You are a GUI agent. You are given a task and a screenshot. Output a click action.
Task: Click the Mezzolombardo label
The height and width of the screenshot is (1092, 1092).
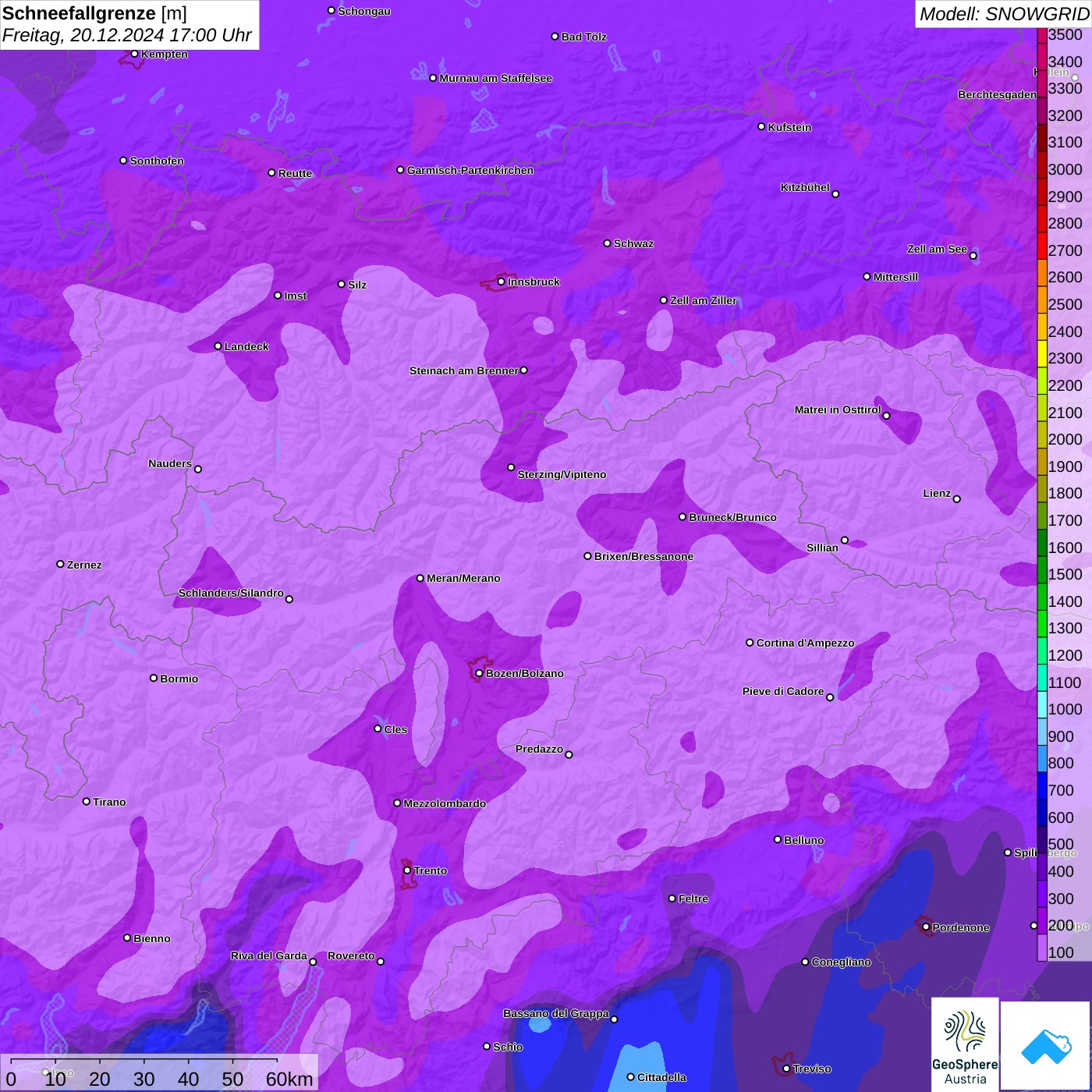[x=445, y=803]
